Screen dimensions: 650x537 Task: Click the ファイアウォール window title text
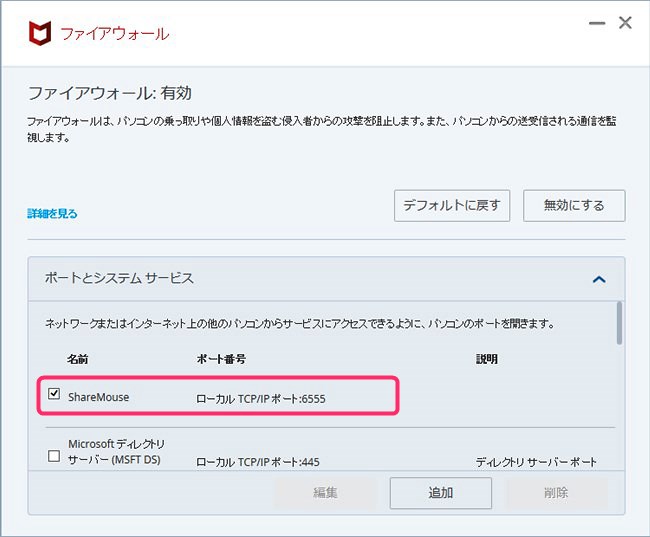[x=115, y=34]
